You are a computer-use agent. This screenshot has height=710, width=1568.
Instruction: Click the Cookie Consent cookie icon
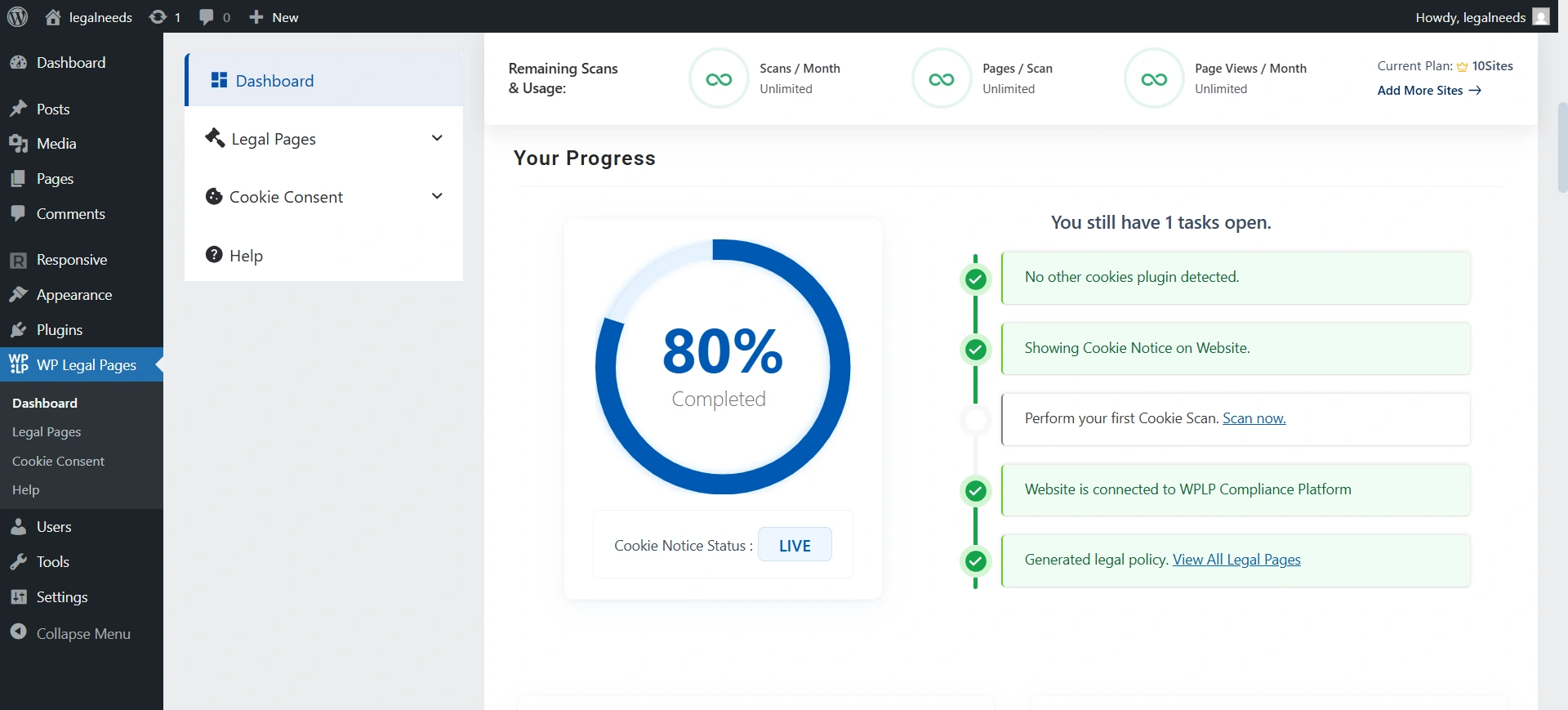coord(214,196)
